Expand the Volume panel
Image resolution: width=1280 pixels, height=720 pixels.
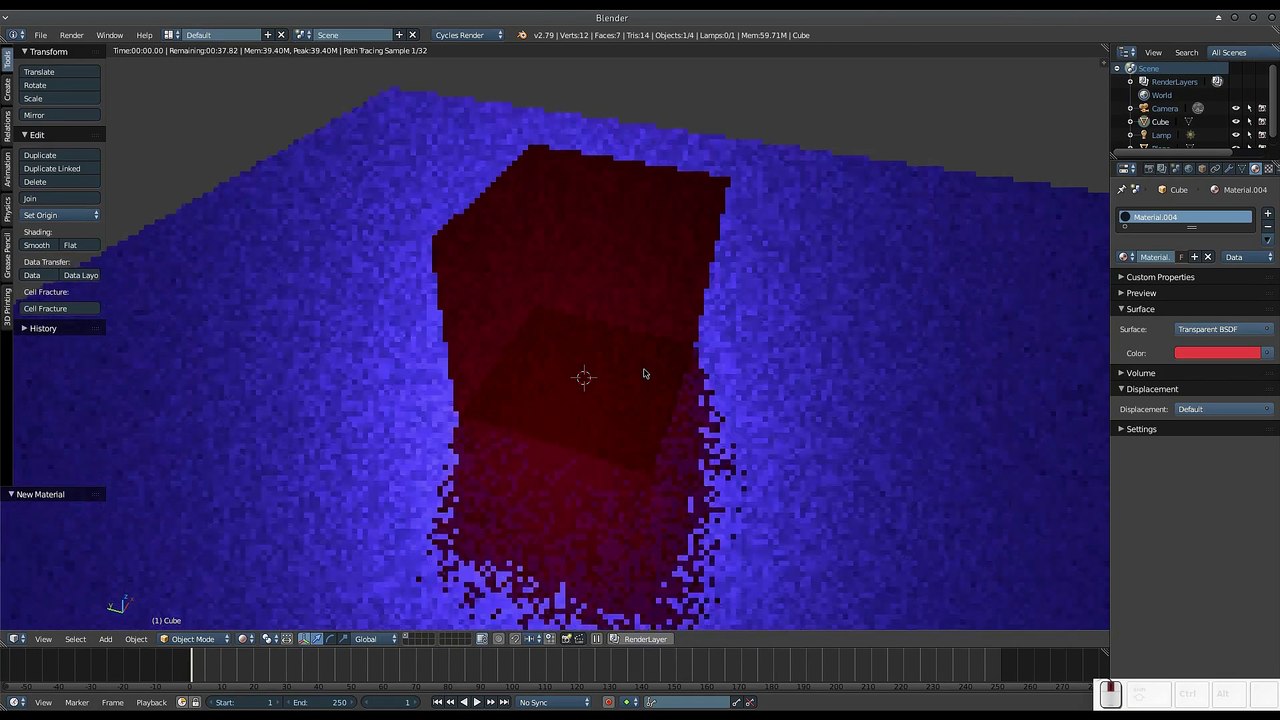coord(1140,373)
